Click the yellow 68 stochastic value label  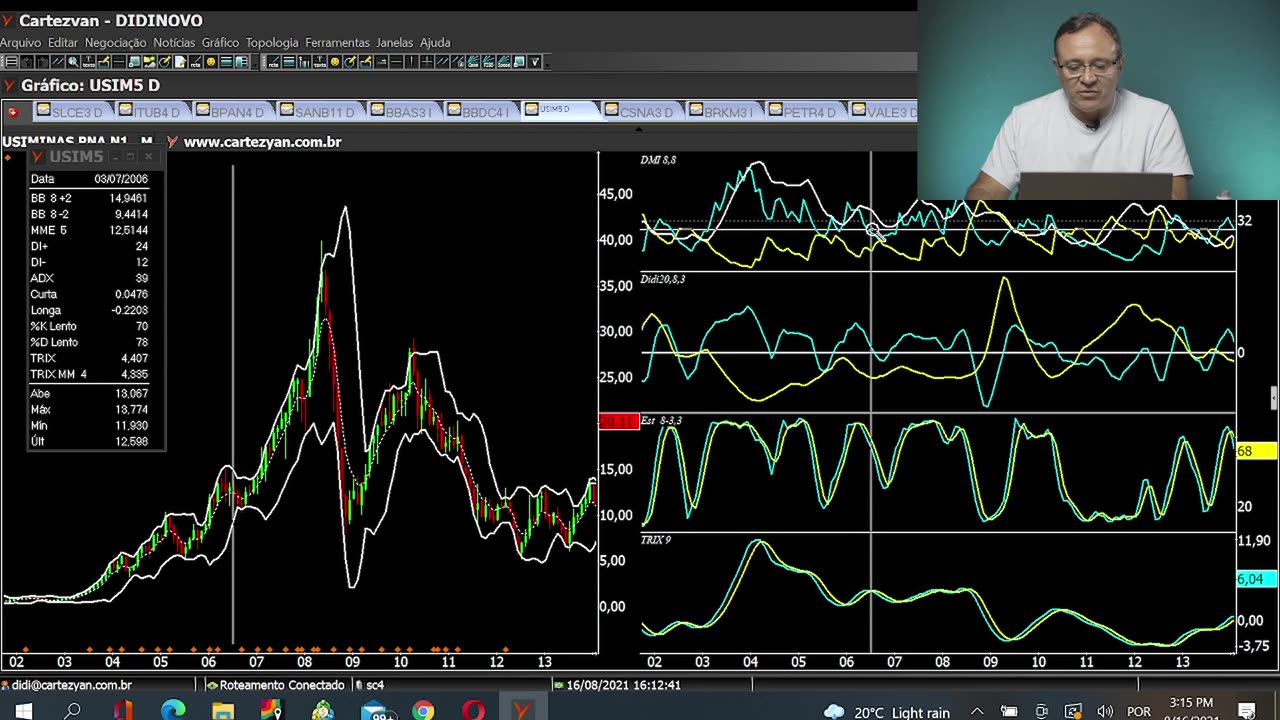coord(1256,451)
